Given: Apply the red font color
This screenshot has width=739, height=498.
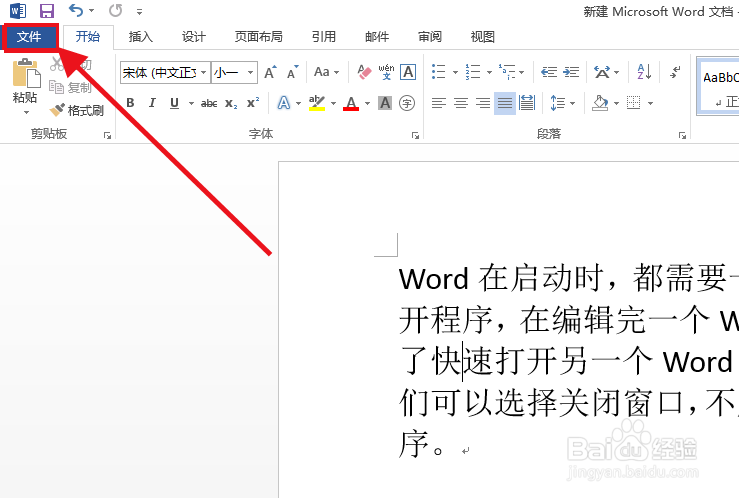Looking at the screenshot, I should [x=351, y=103].
